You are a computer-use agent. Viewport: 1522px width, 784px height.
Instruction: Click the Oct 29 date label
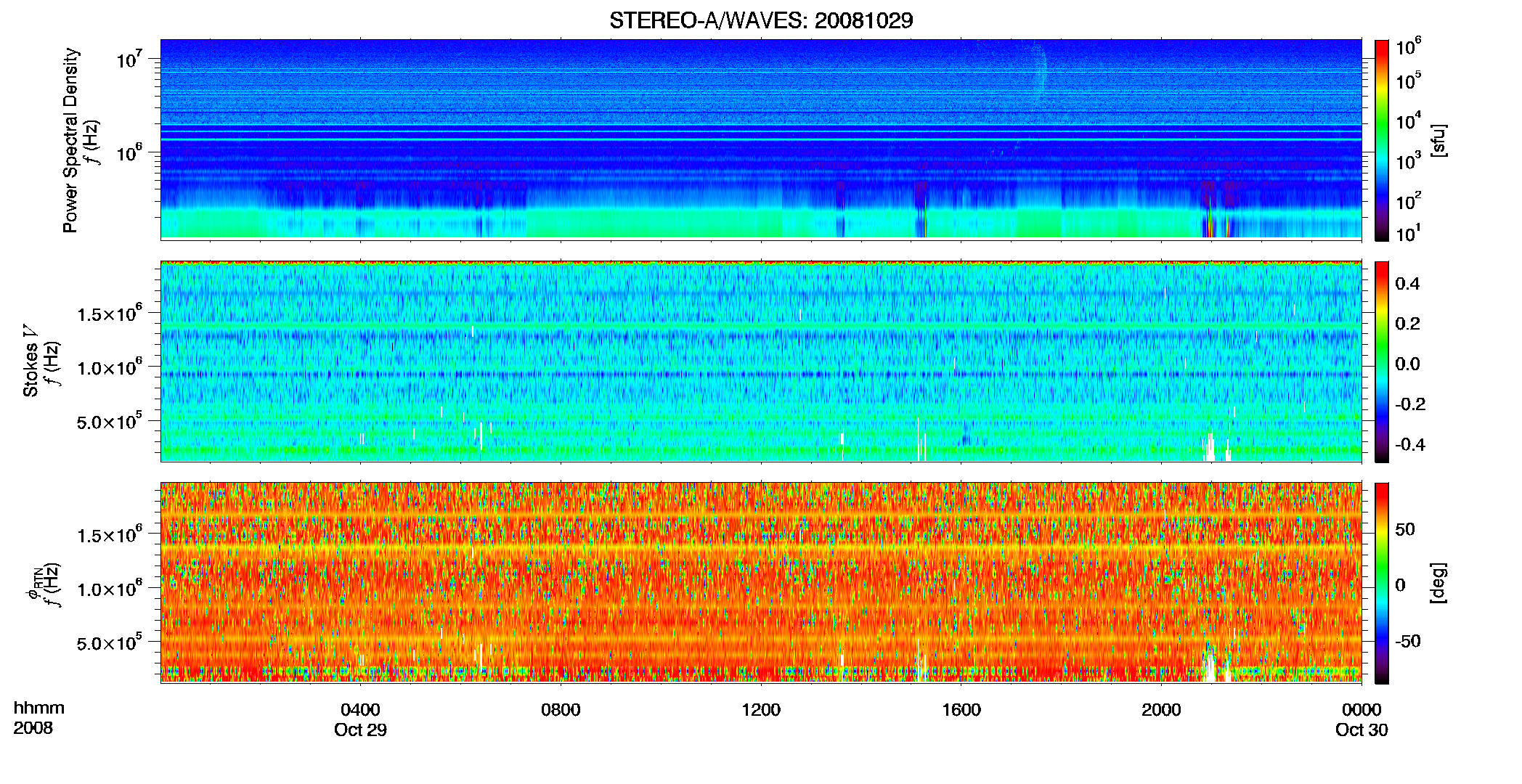pos(360,730)
